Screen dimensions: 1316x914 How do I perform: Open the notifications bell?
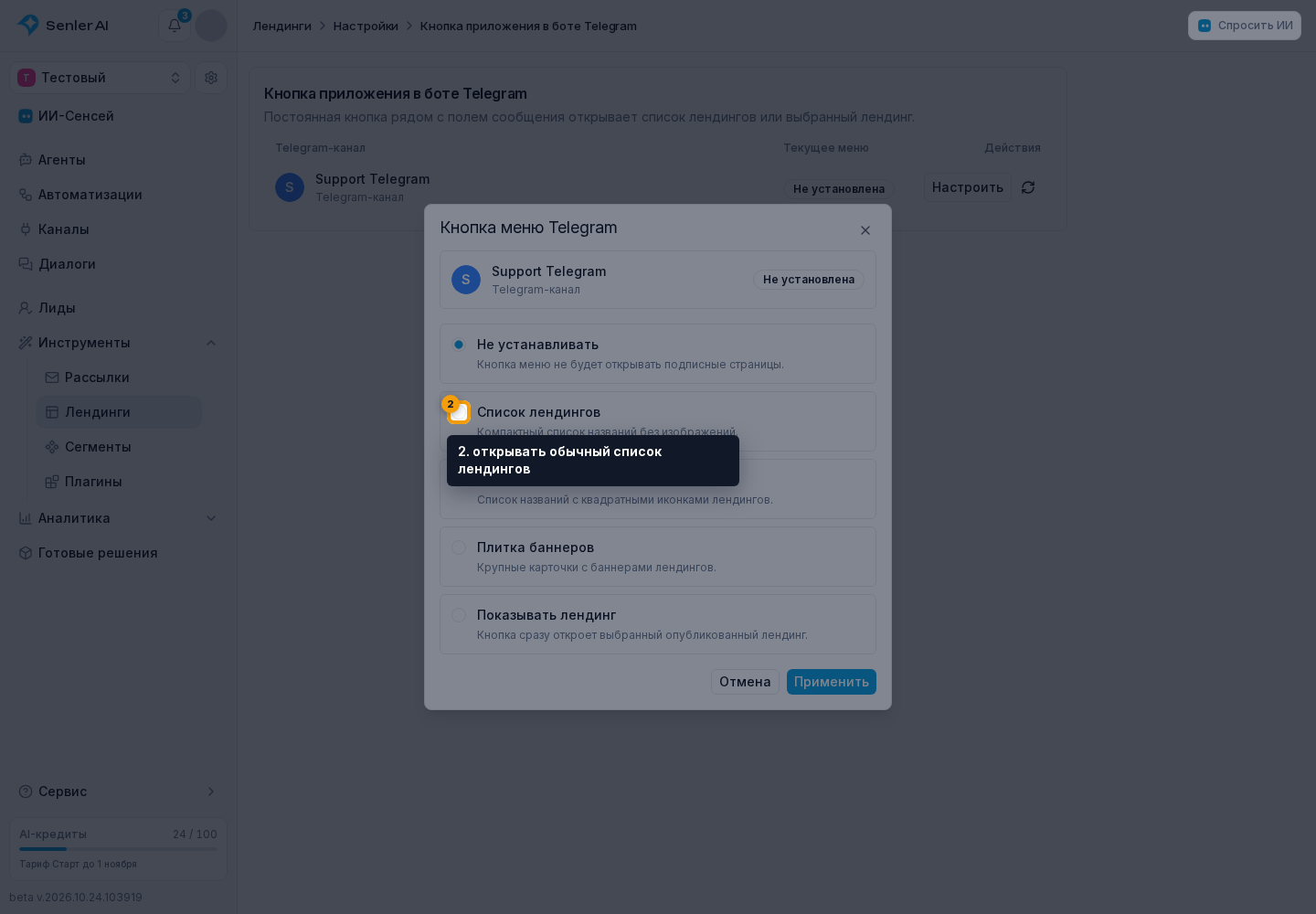click(x=175, y=26)
